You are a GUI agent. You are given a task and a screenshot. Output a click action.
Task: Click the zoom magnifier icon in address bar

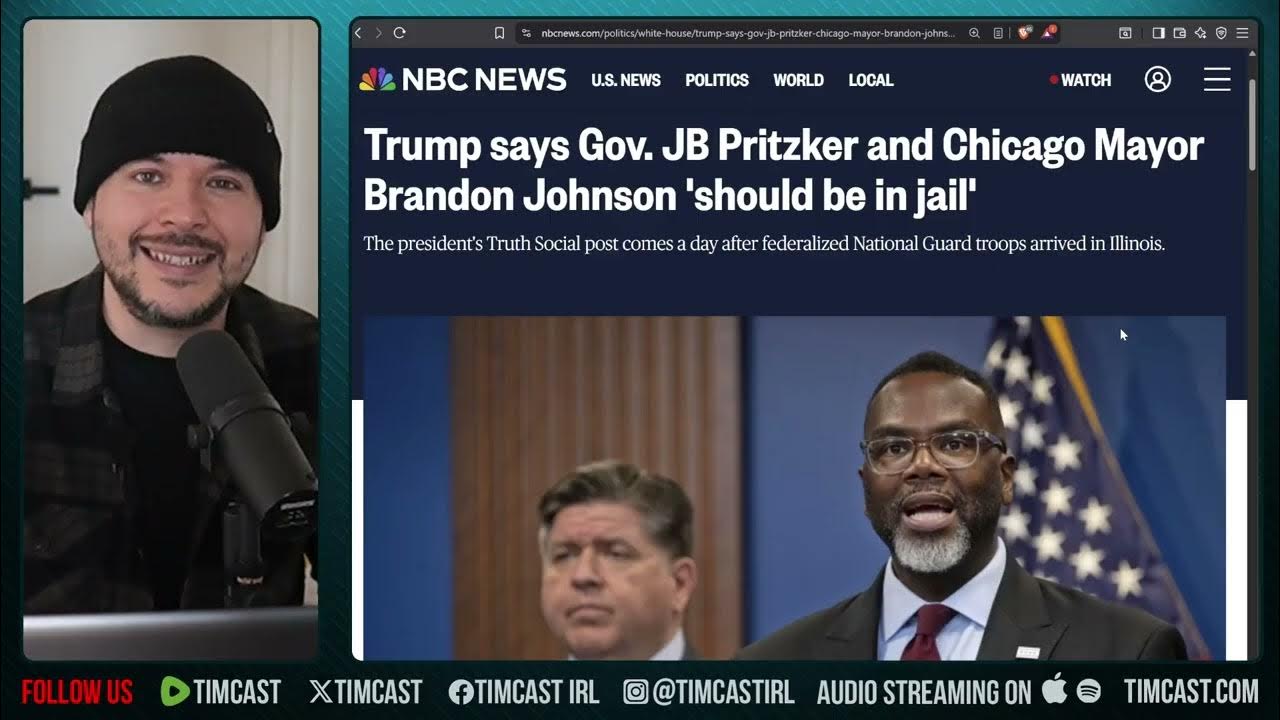[975, 33]
